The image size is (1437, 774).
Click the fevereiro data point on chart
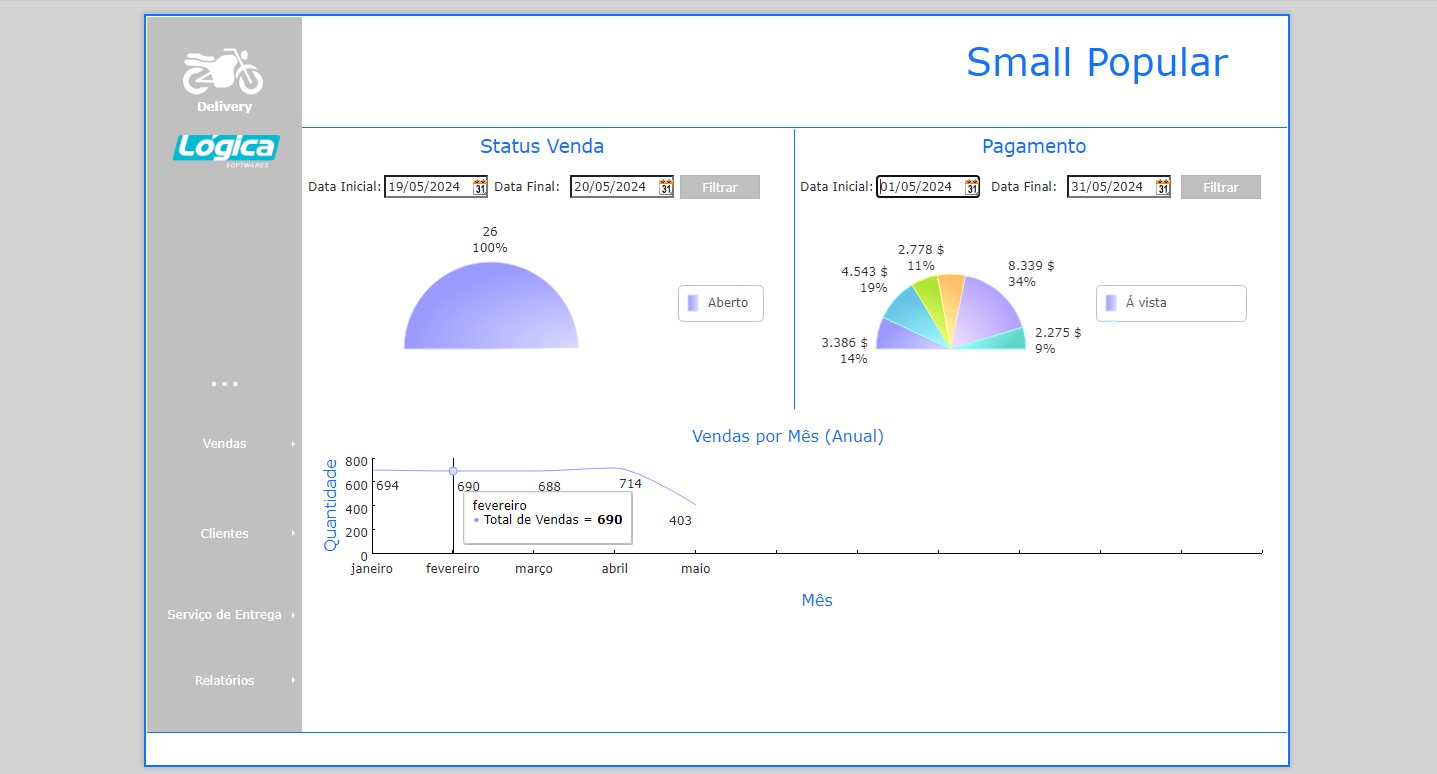click(x=453, y=471)
